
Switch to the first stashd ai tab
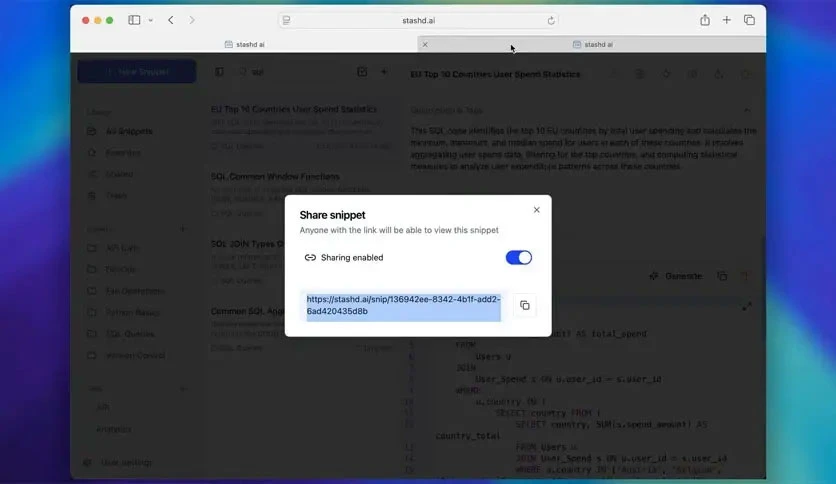pos(244,44)
